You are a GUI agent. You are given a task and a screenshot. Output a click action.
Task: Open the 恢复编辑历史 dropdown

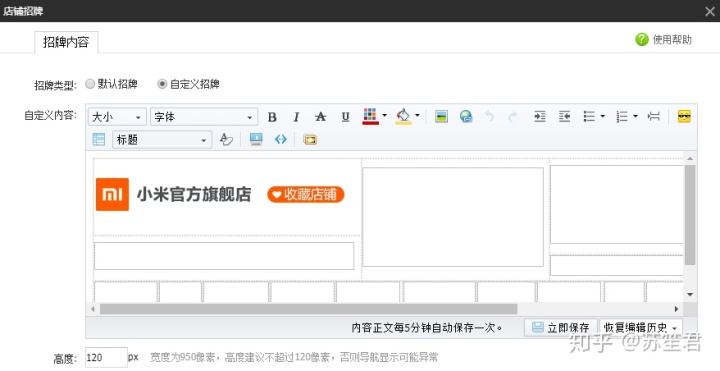point(641,328)
